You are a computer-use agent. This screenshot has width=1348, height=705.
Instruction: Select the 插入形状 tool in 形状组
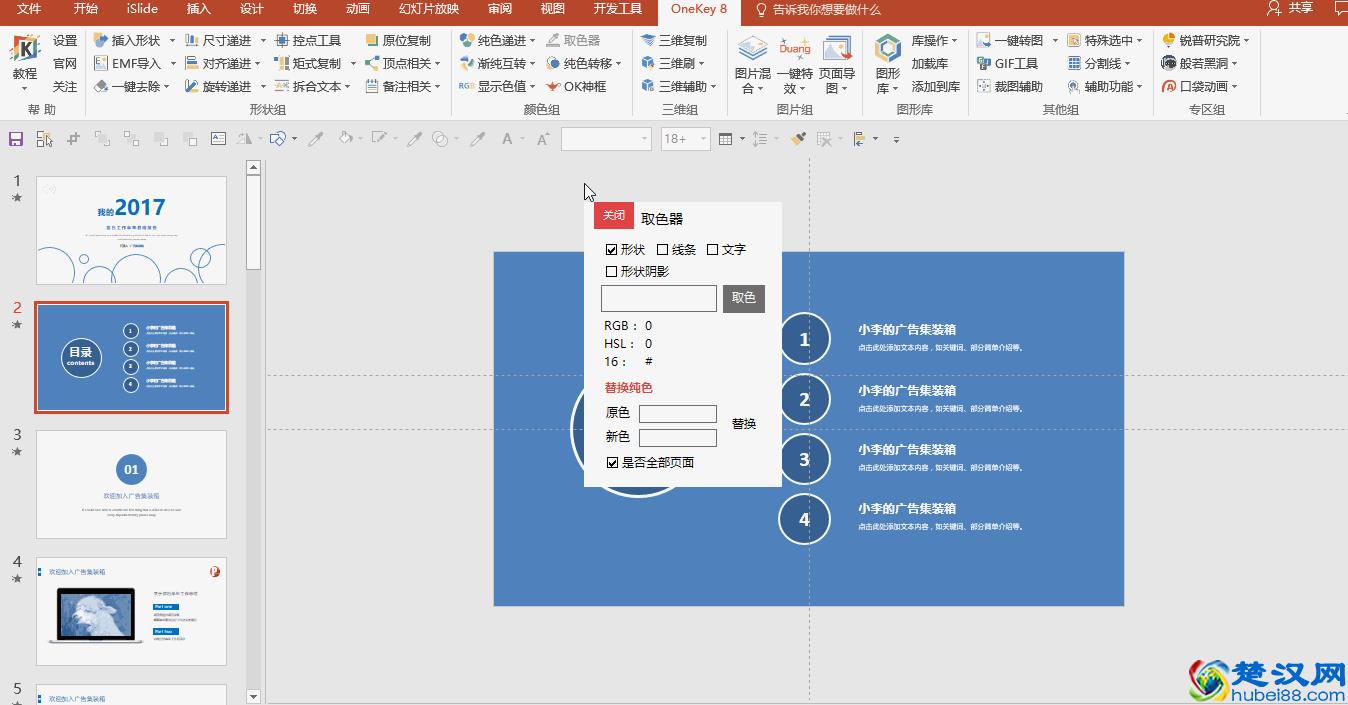pos(130,39)
